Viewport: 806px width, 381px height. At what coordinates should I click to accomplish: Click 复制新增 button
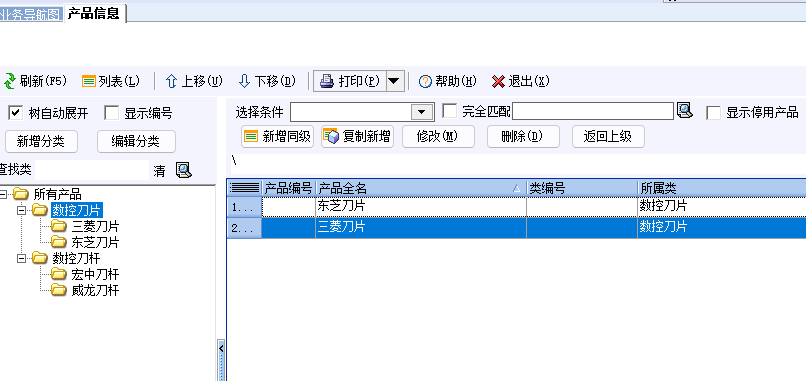[358, 136]
